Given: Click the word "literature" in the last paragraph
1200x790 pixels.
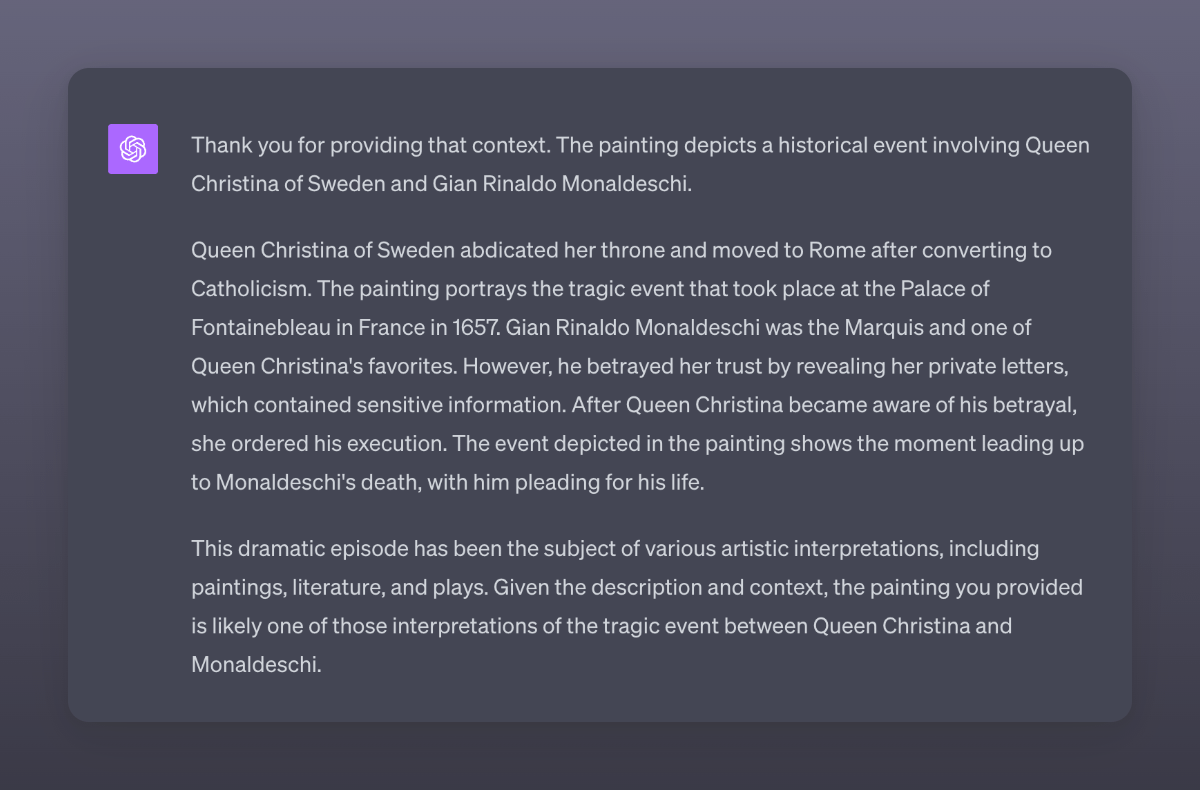Looking at the screenshot, I should pyautogui.click(x=337, y=588).
